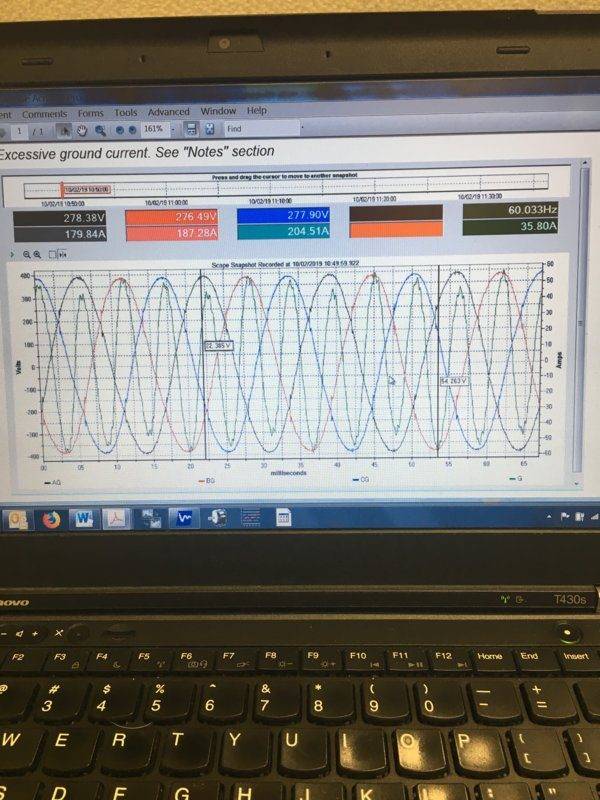The height and width of the screenshot is (800, 600).
Task: Open the notepad document icon in taskbar
Action: 283,517
